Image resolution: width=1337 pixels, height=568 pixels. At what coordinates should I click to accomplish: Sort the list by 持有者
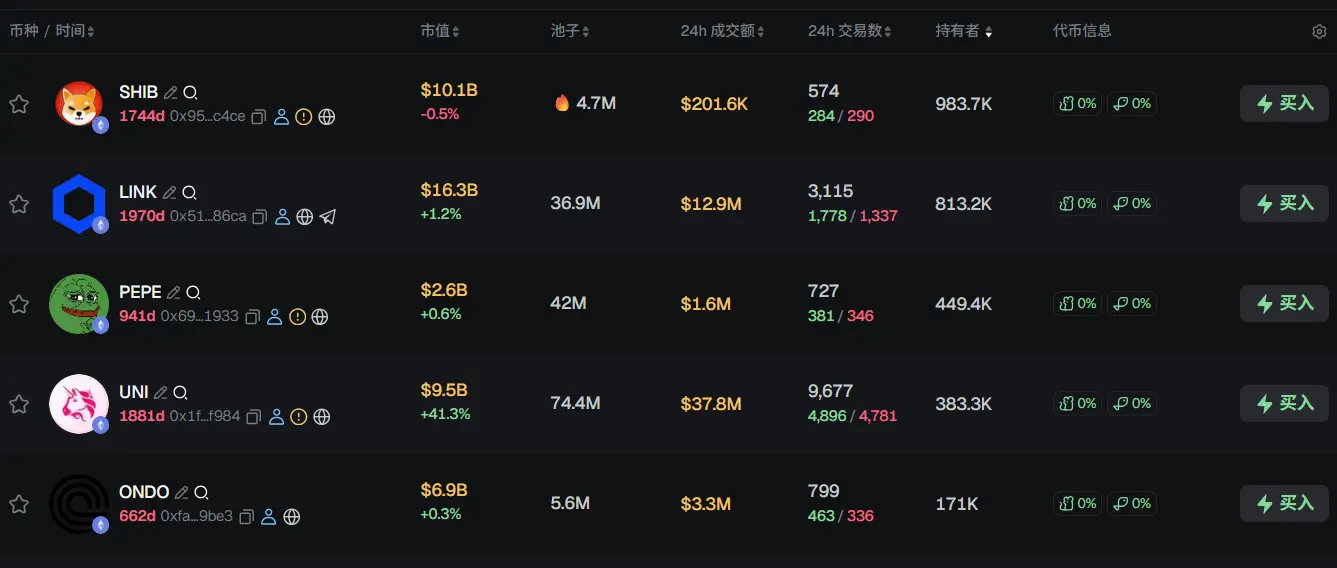tap(963, 31)
